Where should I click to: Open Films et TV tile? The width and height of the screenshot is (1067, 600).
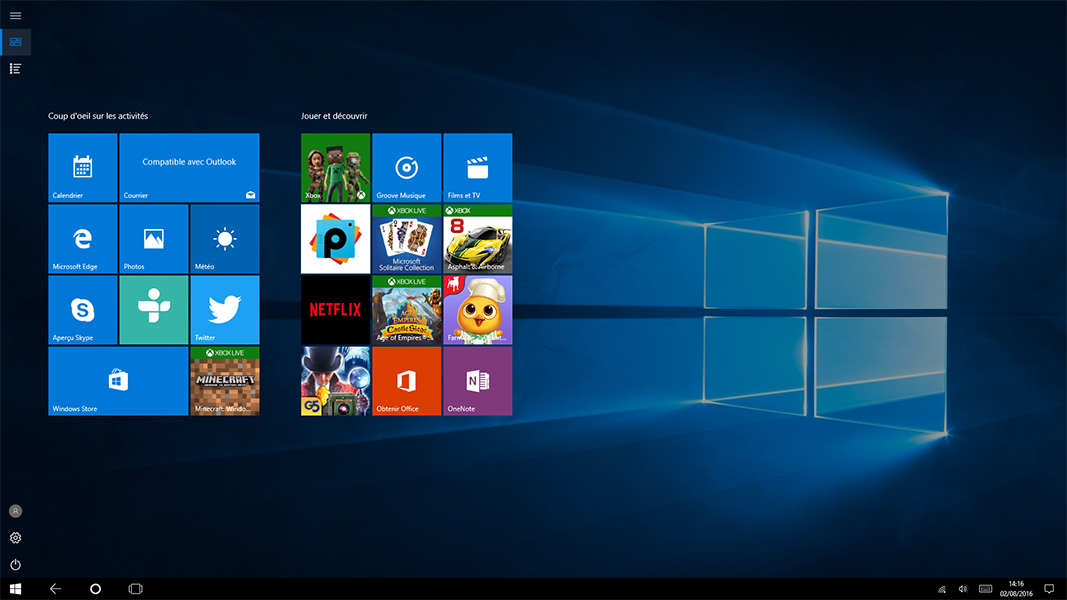tap(478, 167)
